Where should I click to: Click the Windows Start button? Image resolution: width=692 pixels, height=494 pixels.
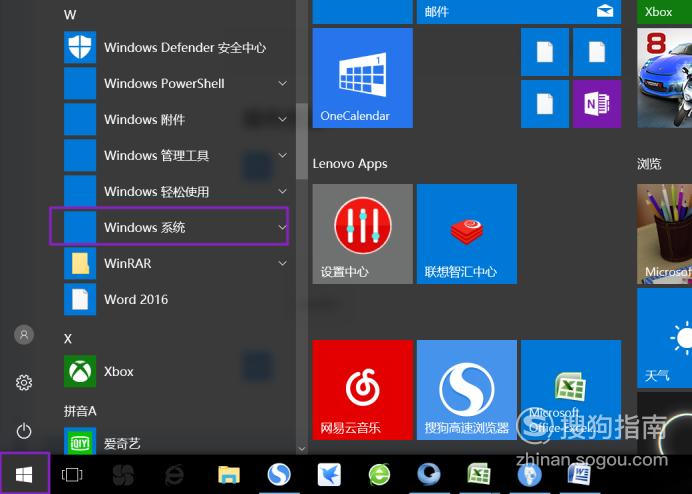point(24,474)
